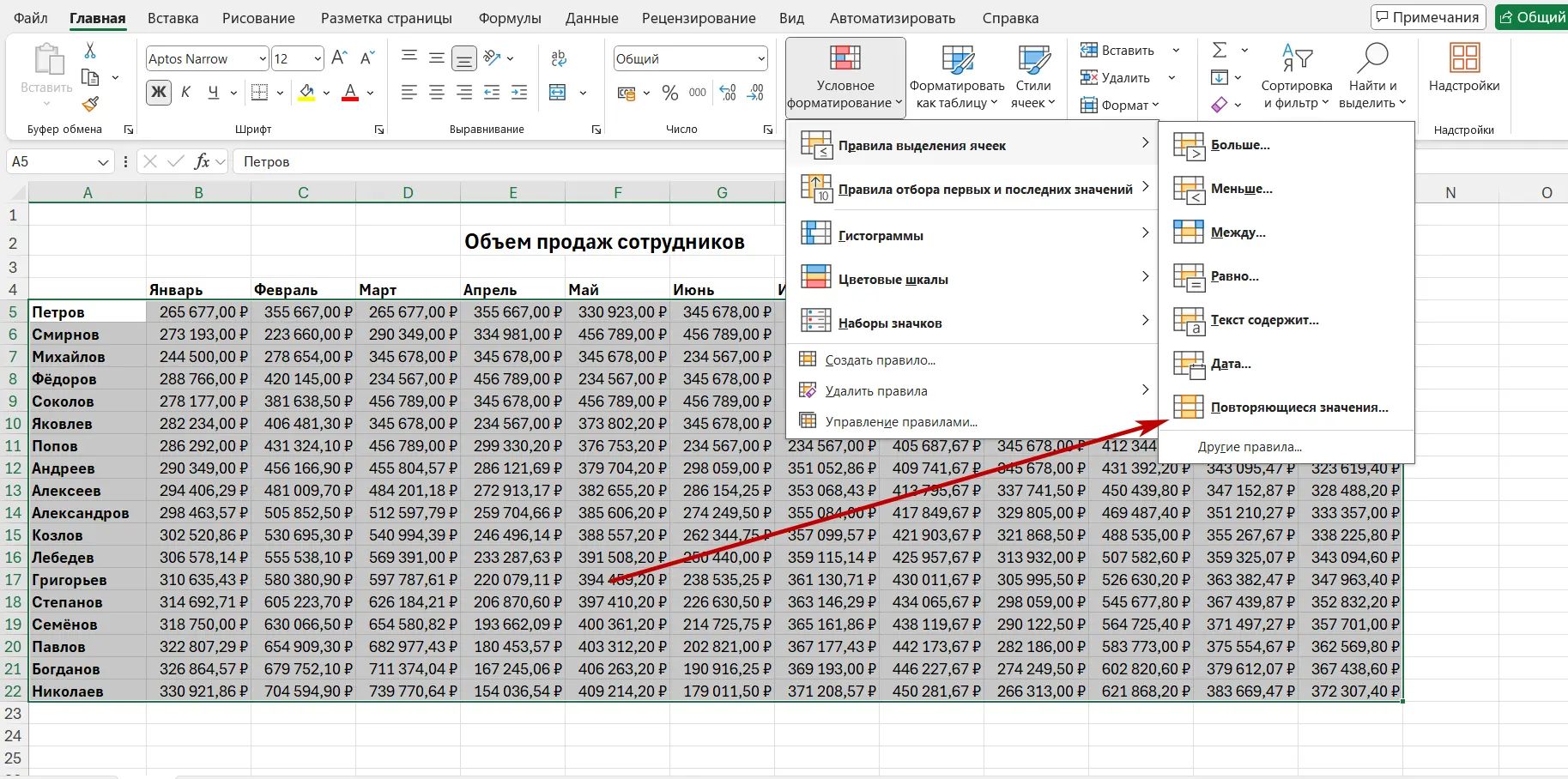The image size is (1568, 779).
Task: Open Стили ячеек gallery
Action: coord(1033,77)
